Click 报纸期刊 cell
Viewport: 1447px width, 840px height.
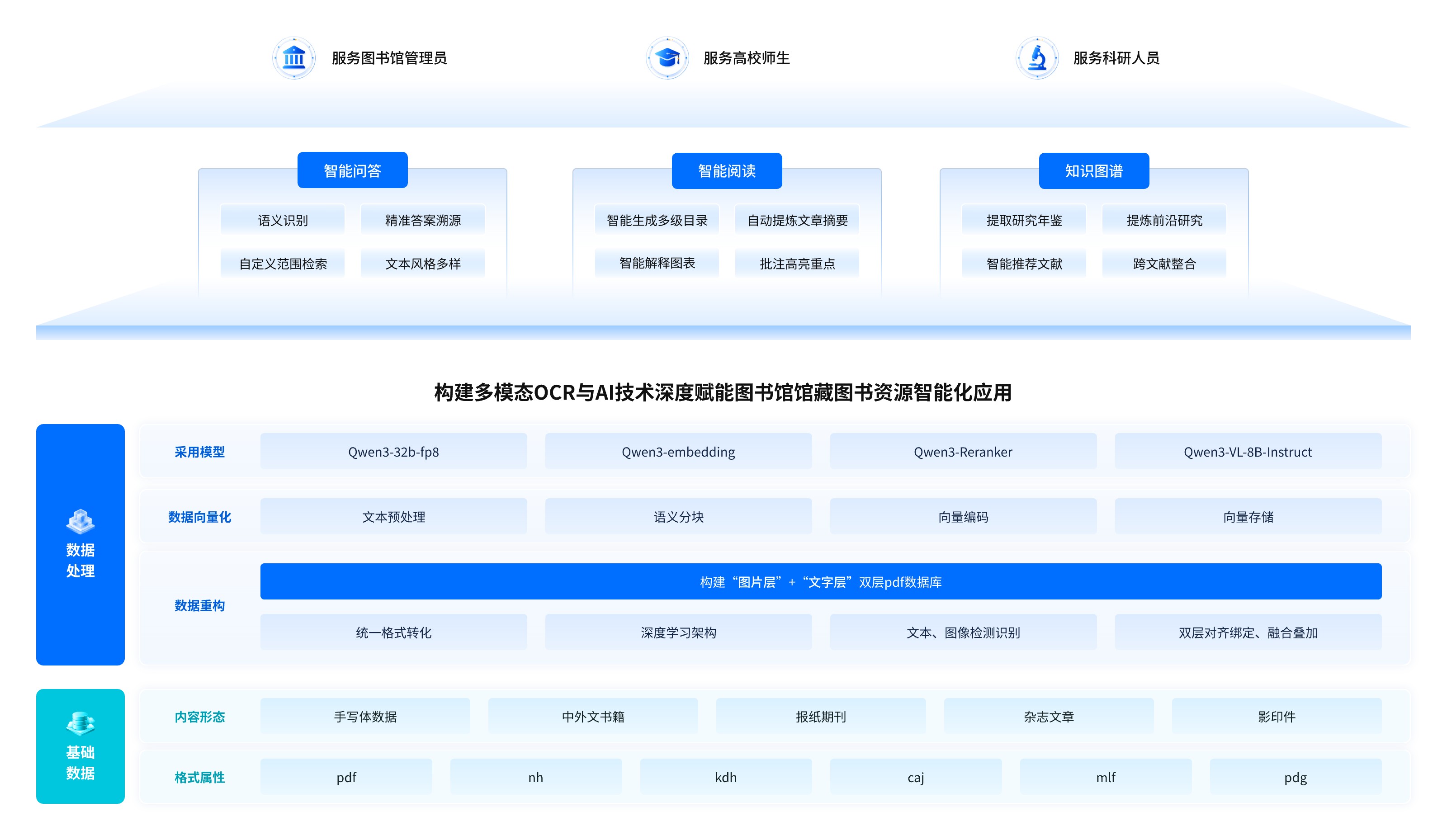pyautogui.click(x=821, y=716)
